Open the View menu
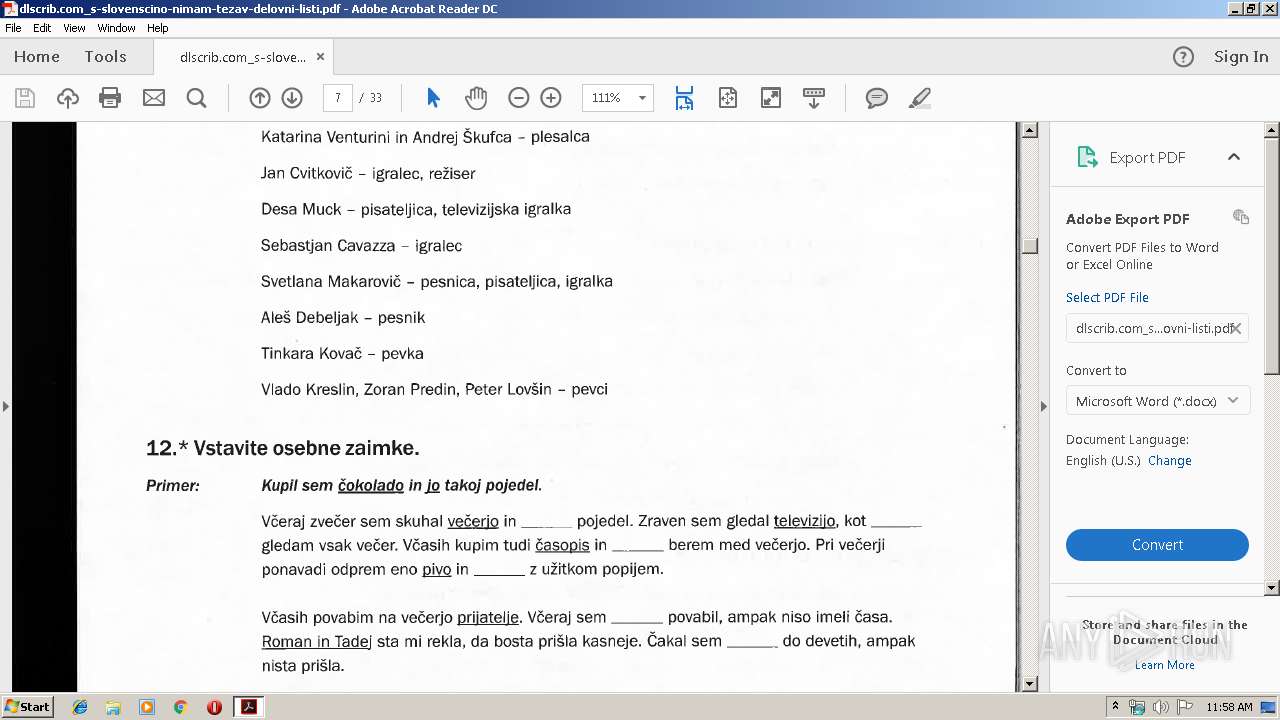Screen dimensions: 1280x720 coord(74,28)
